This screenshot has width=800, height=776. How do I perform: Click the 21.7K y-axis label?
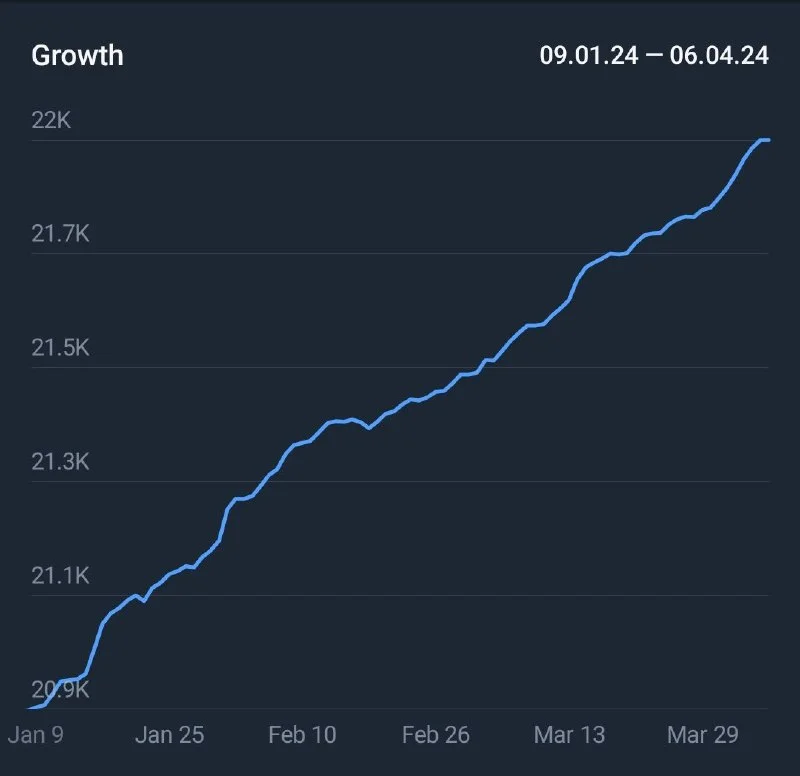[60, 234]
